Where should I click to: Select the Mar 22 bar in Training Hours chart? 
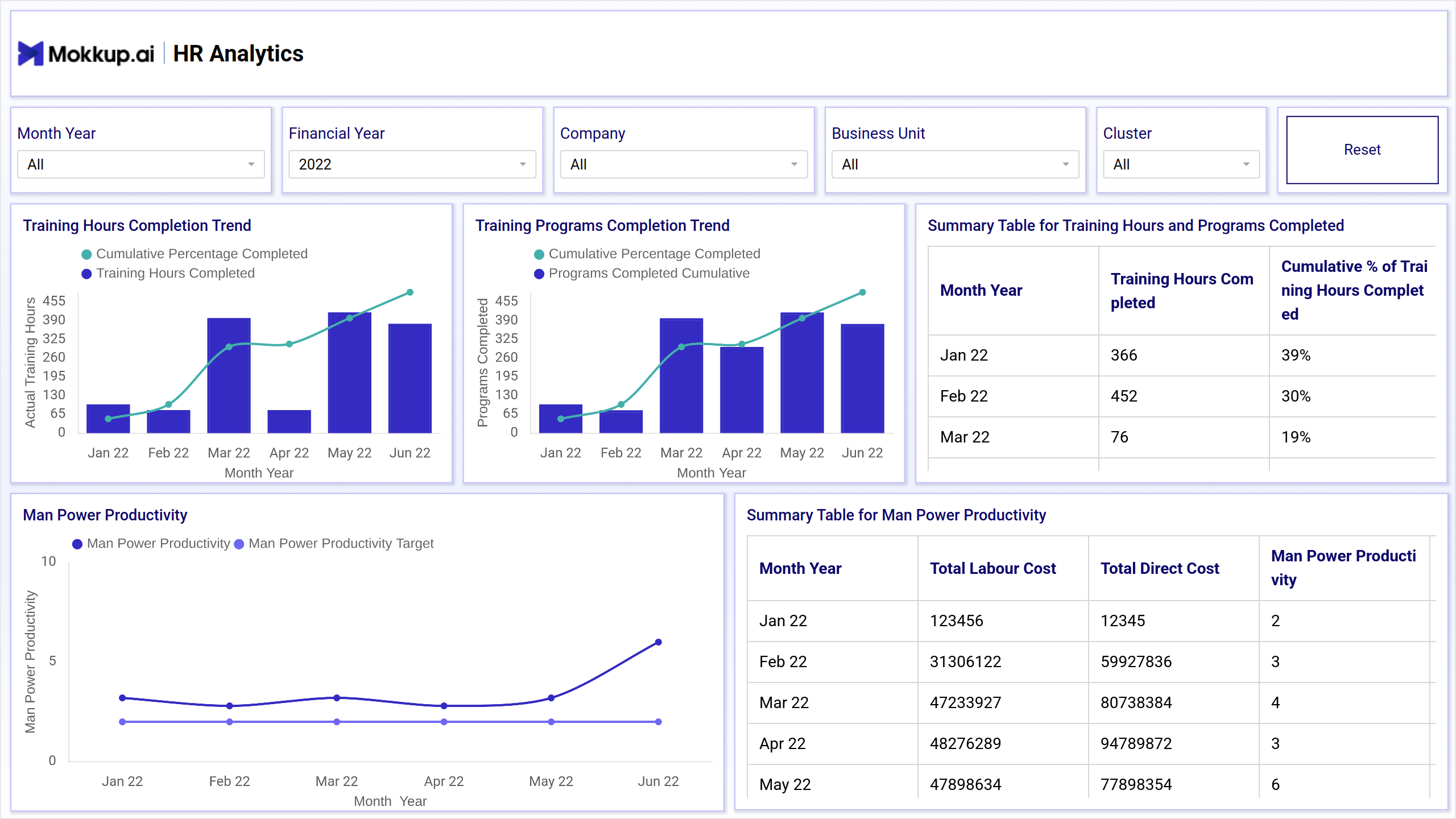click(229, 375)
